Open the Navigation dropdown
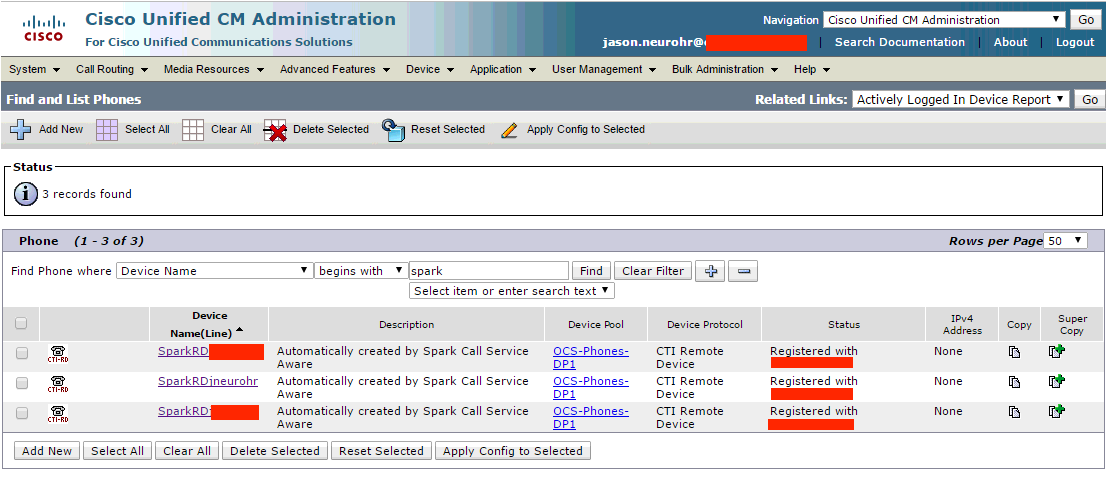Viewport: 1107px width, 477px height. tap(944, 20)
